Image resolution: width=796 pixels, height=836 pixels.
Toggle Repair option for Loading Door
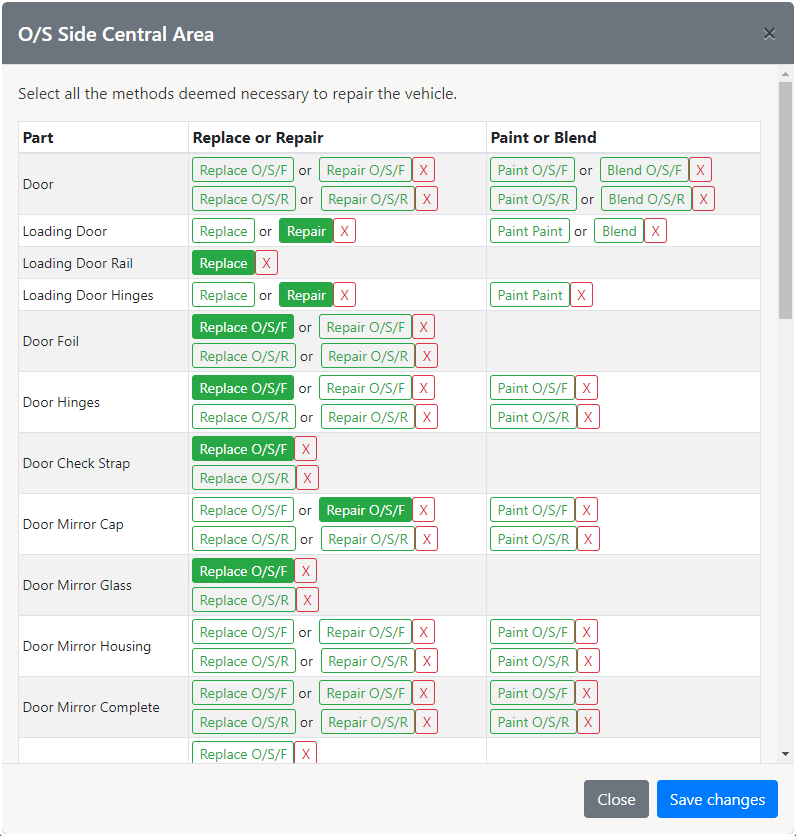pos(306,231)
